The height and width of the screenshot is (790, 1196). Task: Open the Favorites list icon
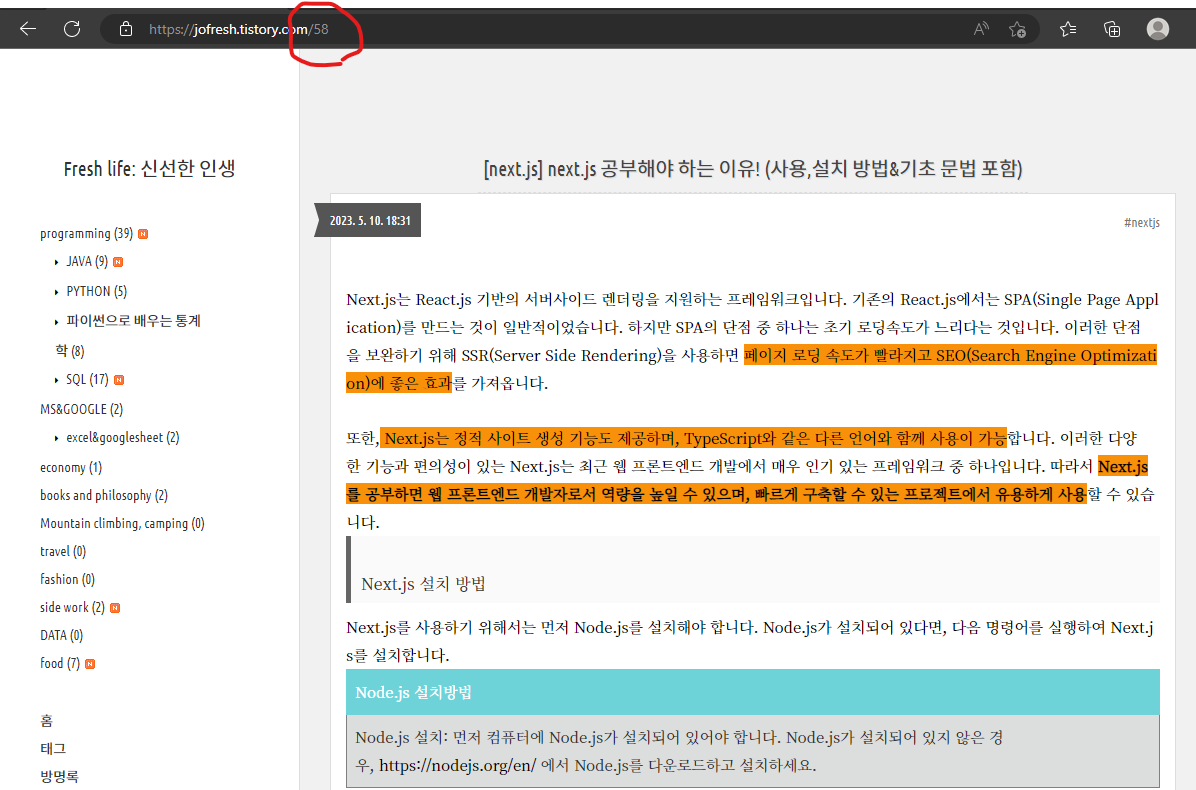point(1068,29)
